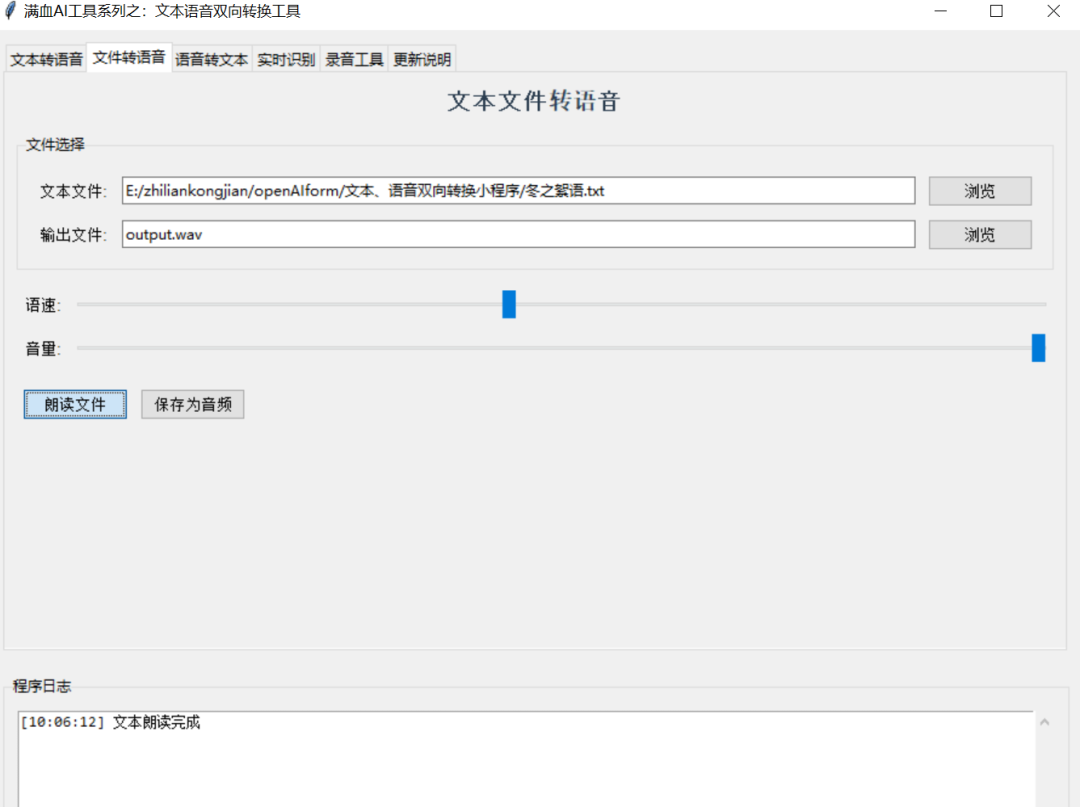
Task: Minimize the application window
Action: (x=940, y=11)
